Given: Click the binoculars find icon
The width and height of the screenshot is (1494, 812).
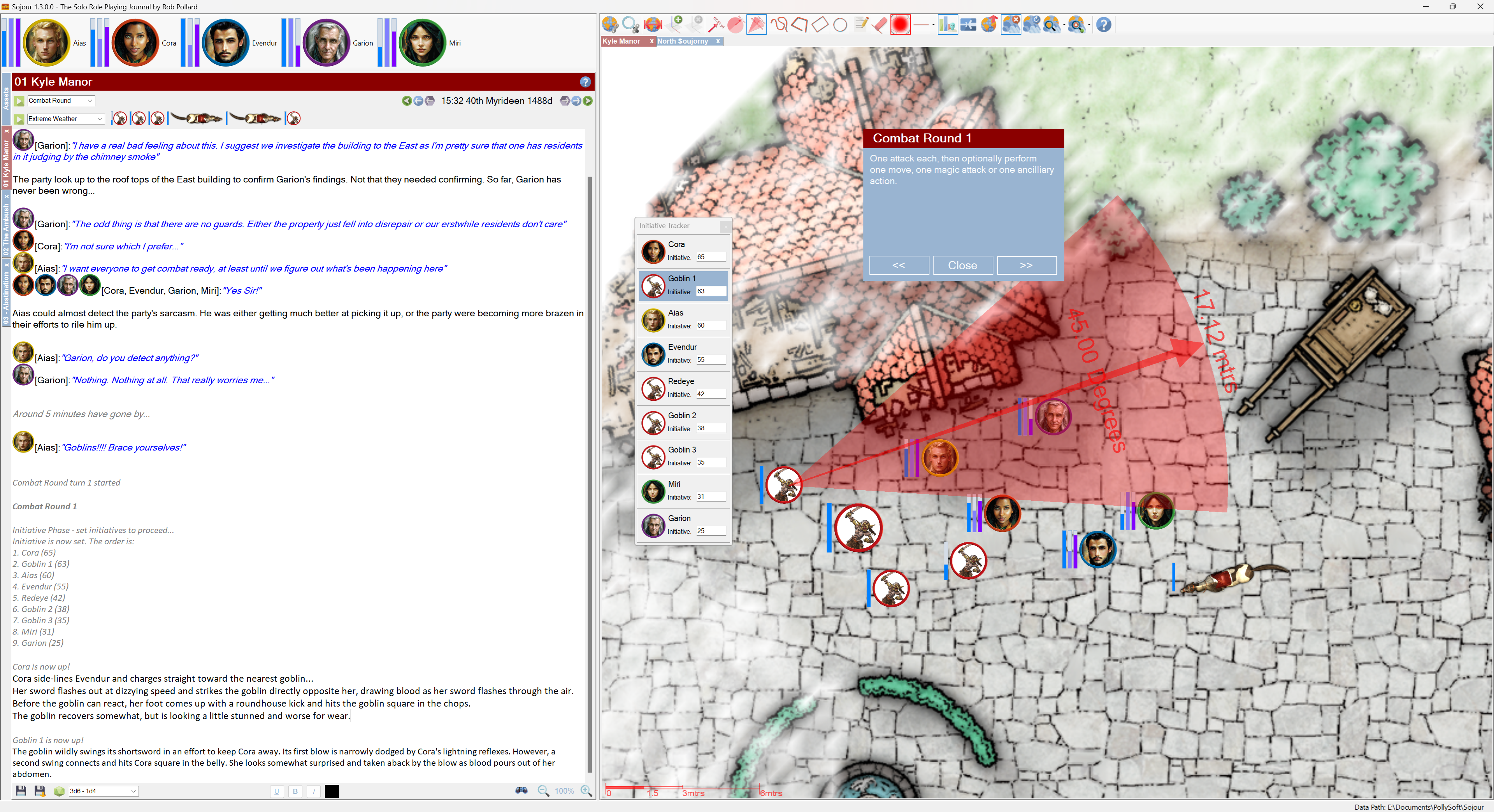Looking at the screenshot, I should point(521,791).
